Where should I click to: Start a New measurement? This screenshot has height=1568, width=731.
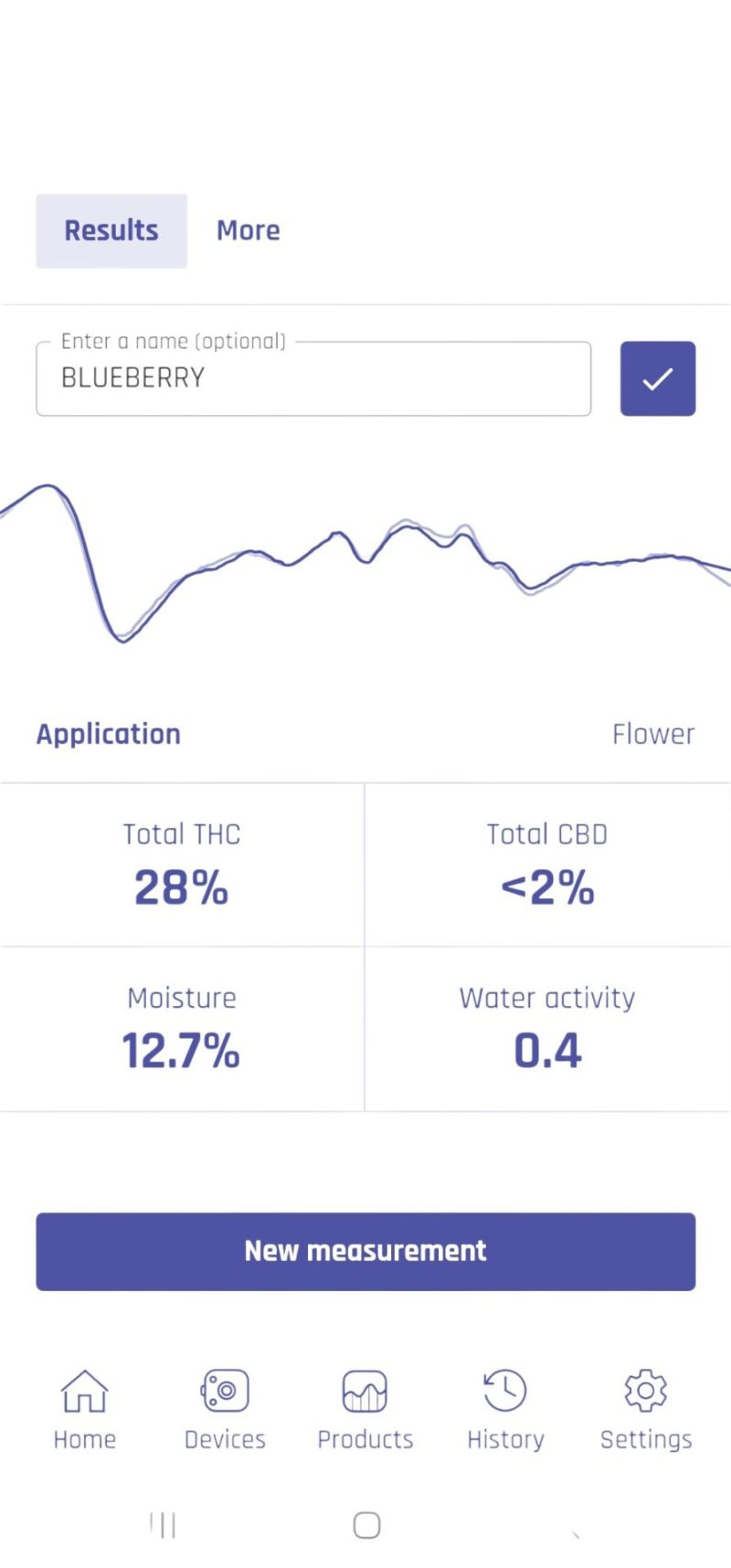[365, 1251]
